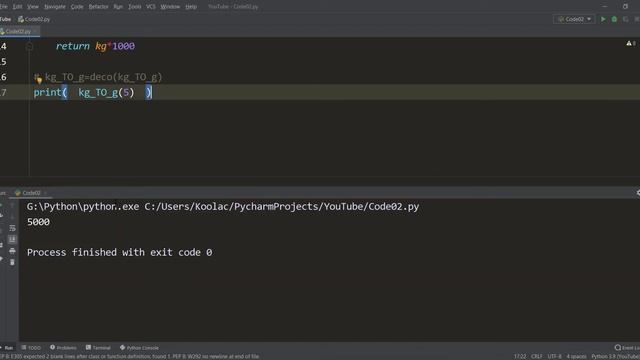Open the VCS menu

(x=151, y=7)
